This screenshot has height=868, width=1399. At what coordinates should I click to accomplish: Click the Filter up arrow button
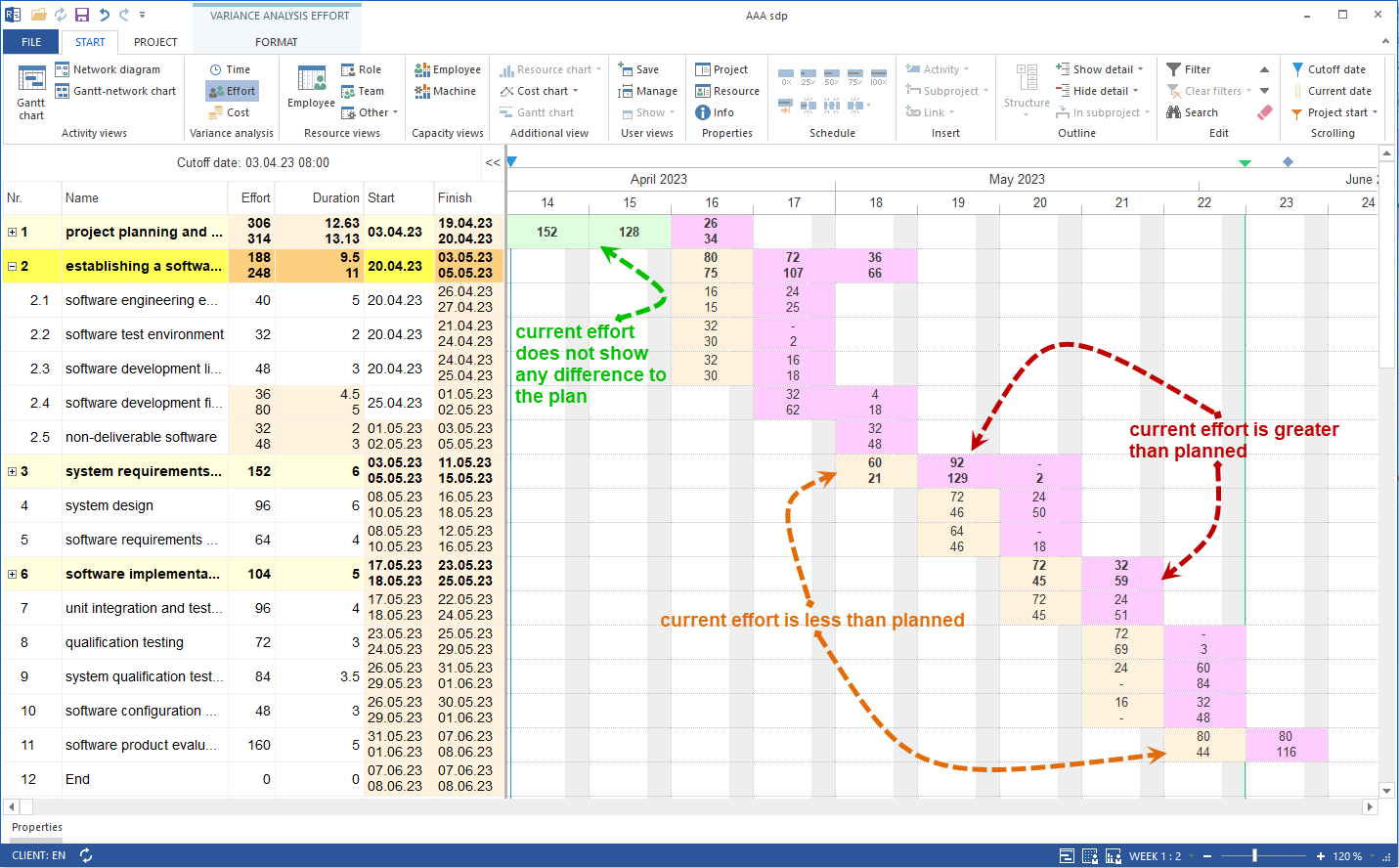1264,69
